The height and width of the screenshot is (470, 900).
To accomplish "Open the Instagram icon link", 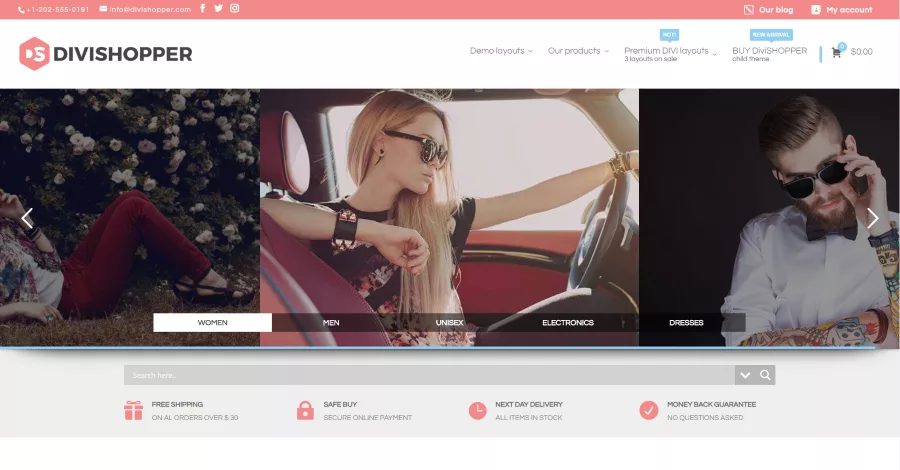I will [x=234, y=8].
